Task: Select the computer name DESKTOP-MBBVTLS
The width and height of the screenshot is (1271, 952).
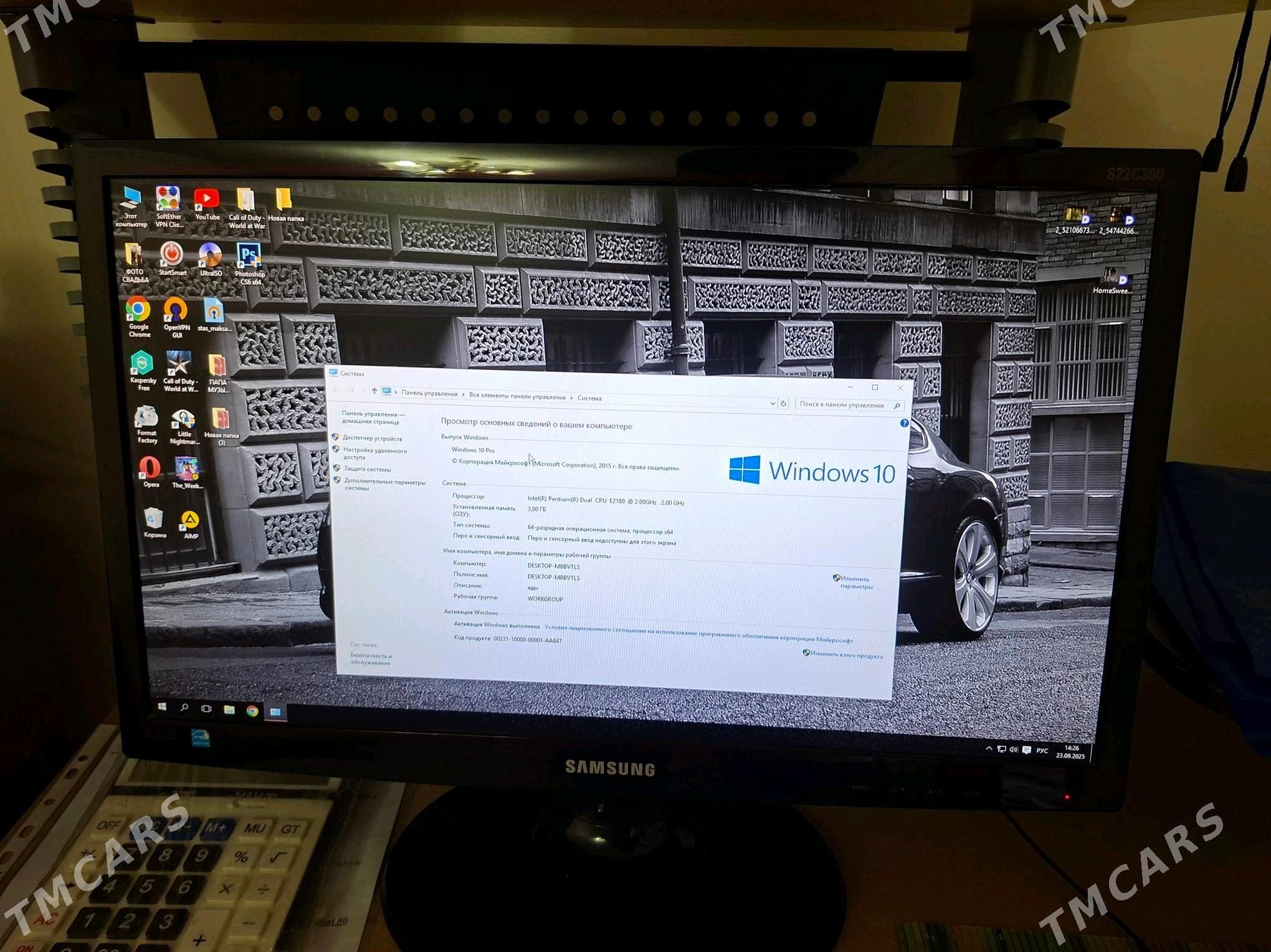Action: point(553,566)
